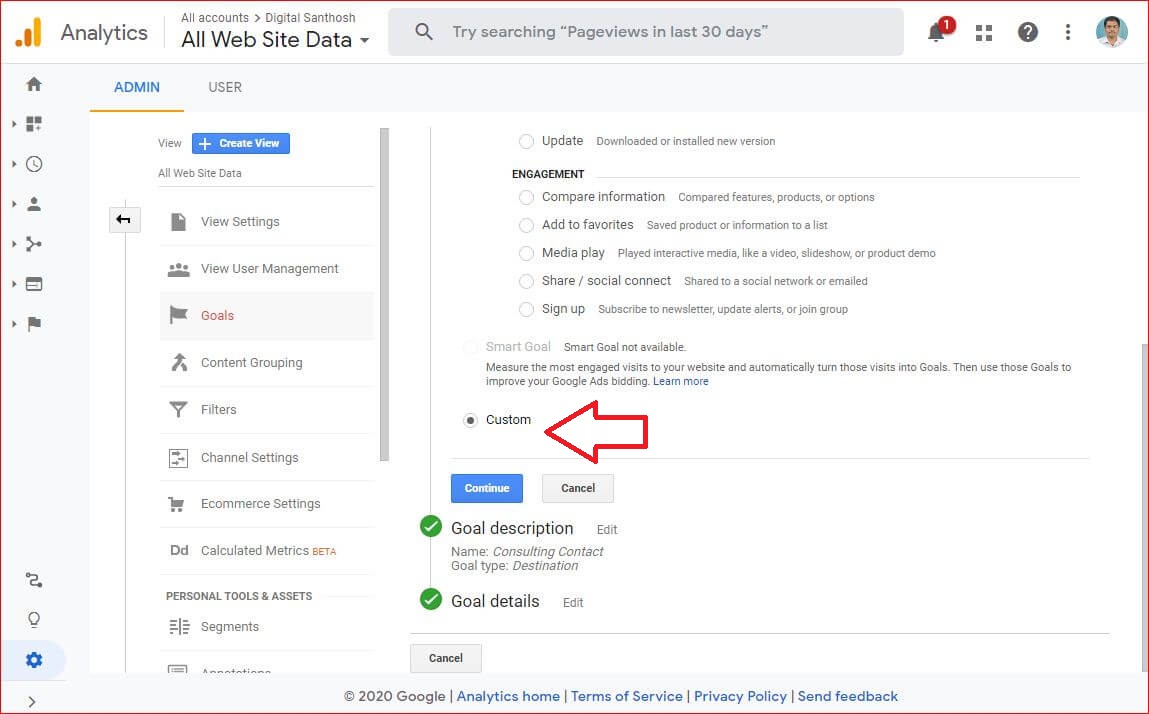Viewport: 1149px width, 714px height.
Task: Click Edit next to Goal description
Action: [x=607, y=529]
